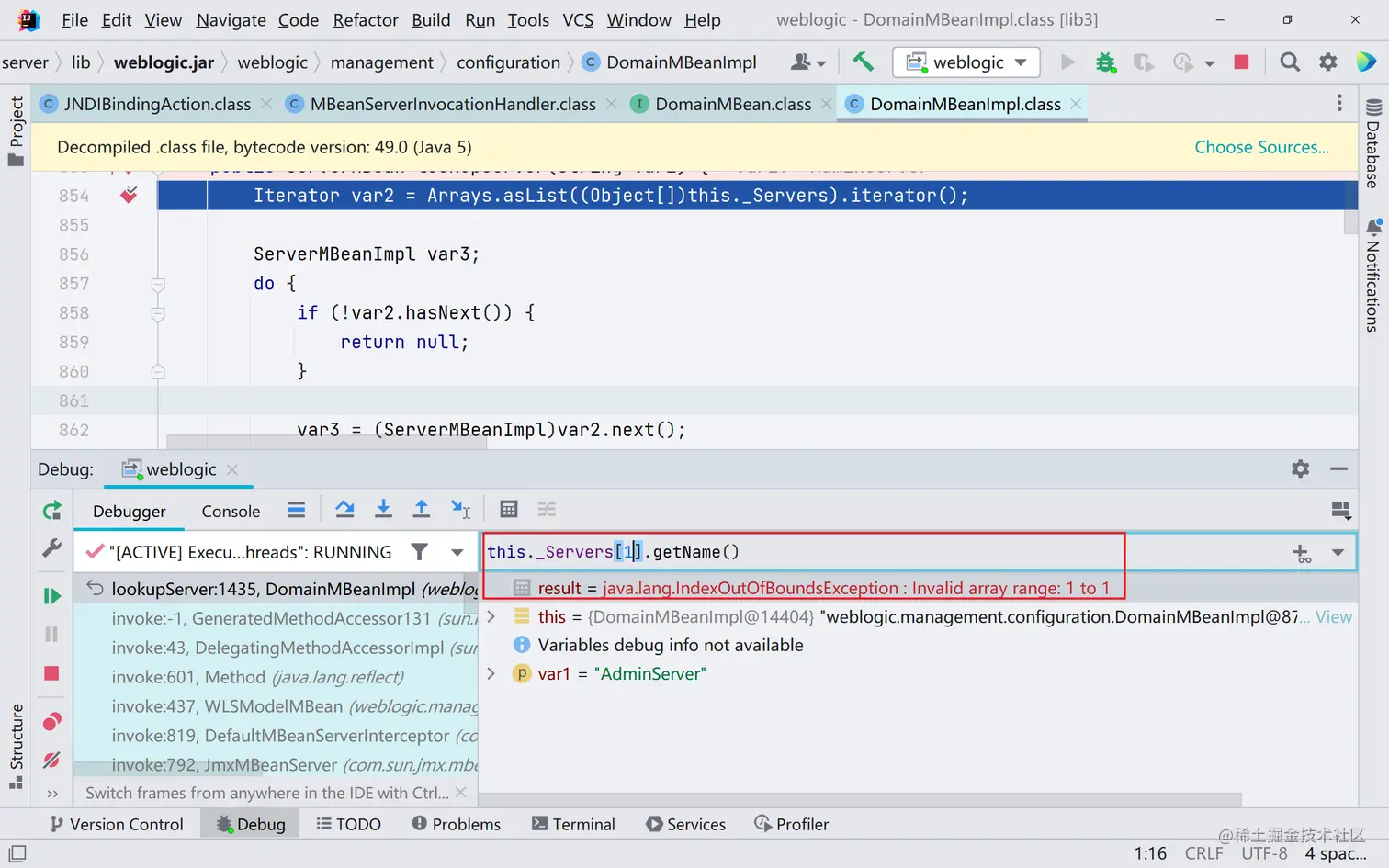The width and height of the screenshot is (1389, 868).
Task: Click Rerun weblogic debug icon
Action: [52, 510]
